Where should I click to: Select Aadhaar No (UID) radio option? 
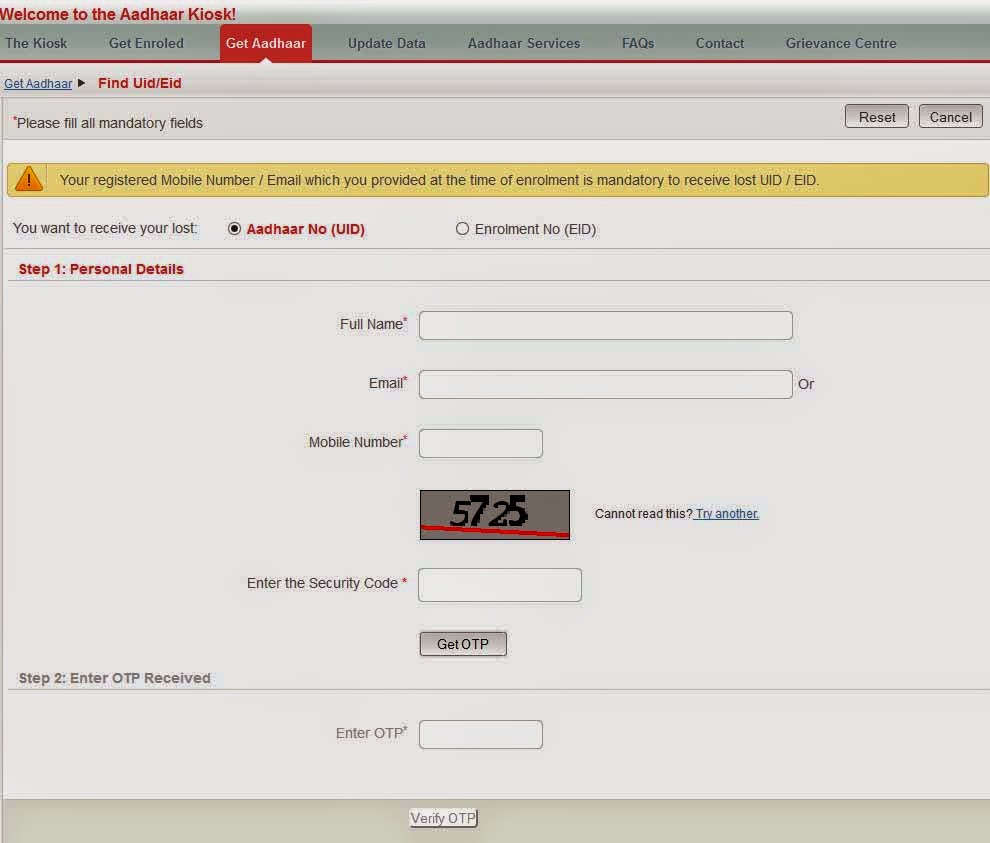tap(234, 229)
